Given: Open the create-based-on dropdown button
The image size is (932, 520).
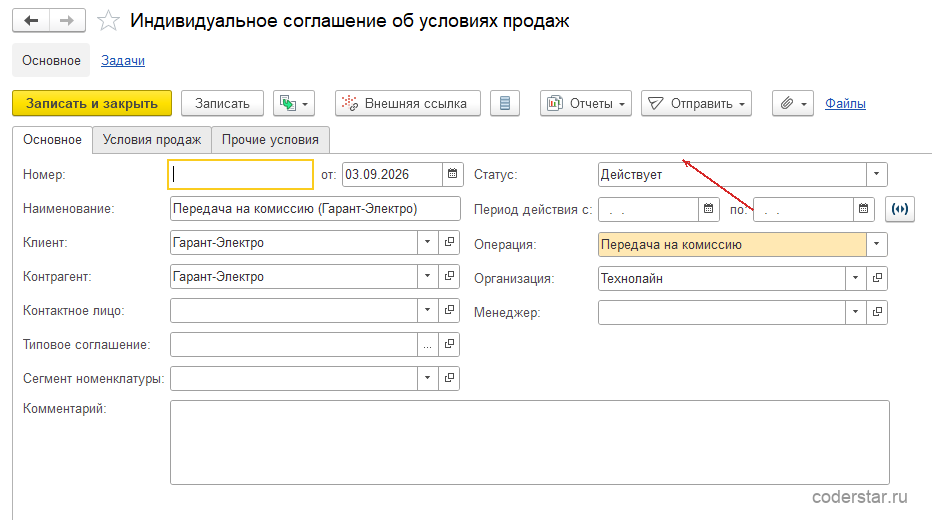Looking at the screenshot, I should 294,103.
